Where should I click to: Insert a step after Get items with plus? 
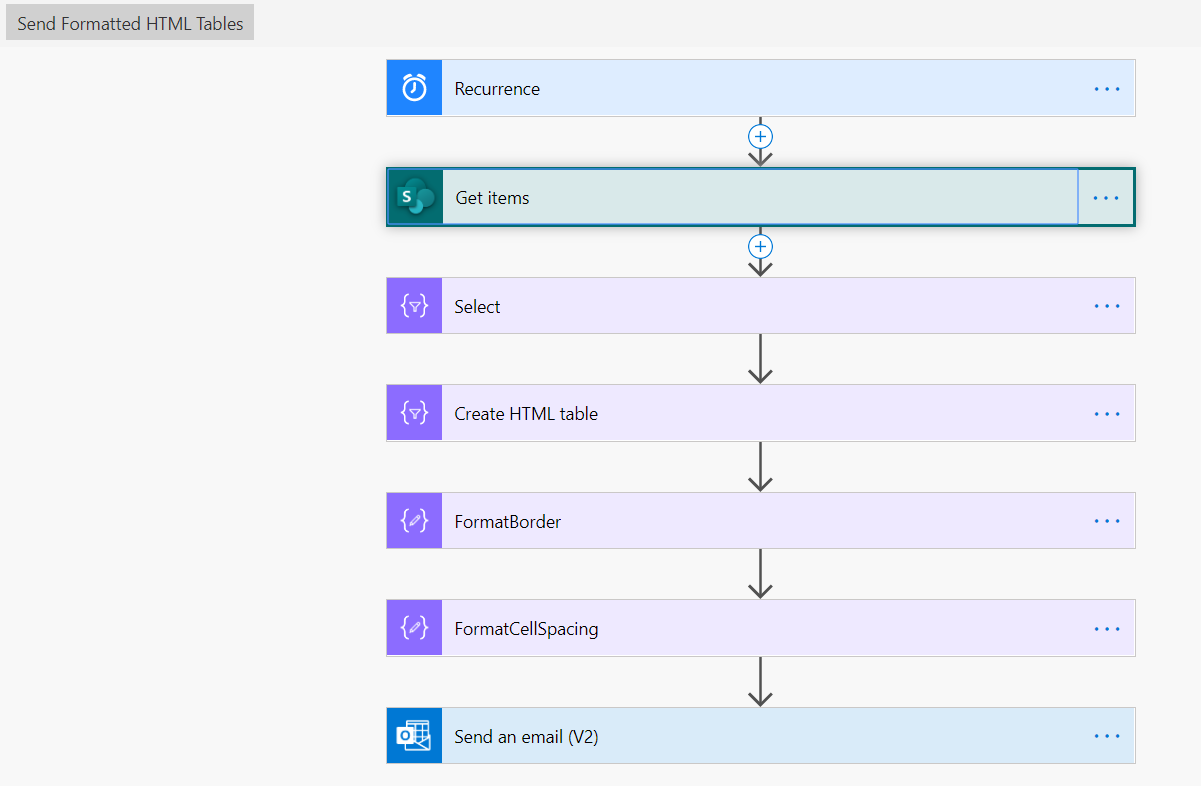click(761, 246)
